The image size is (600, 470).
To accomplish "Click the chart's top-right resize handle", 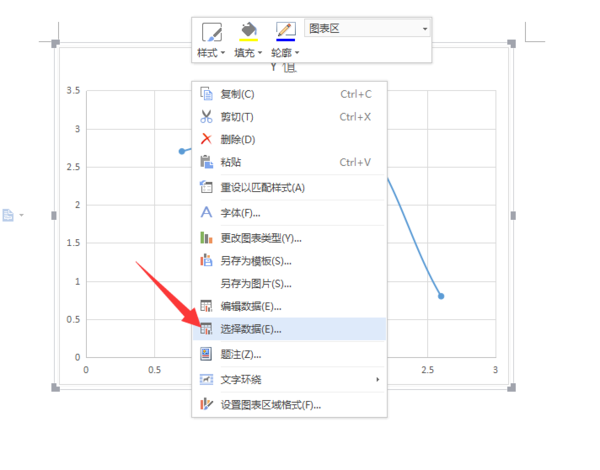I will point(512,44).
